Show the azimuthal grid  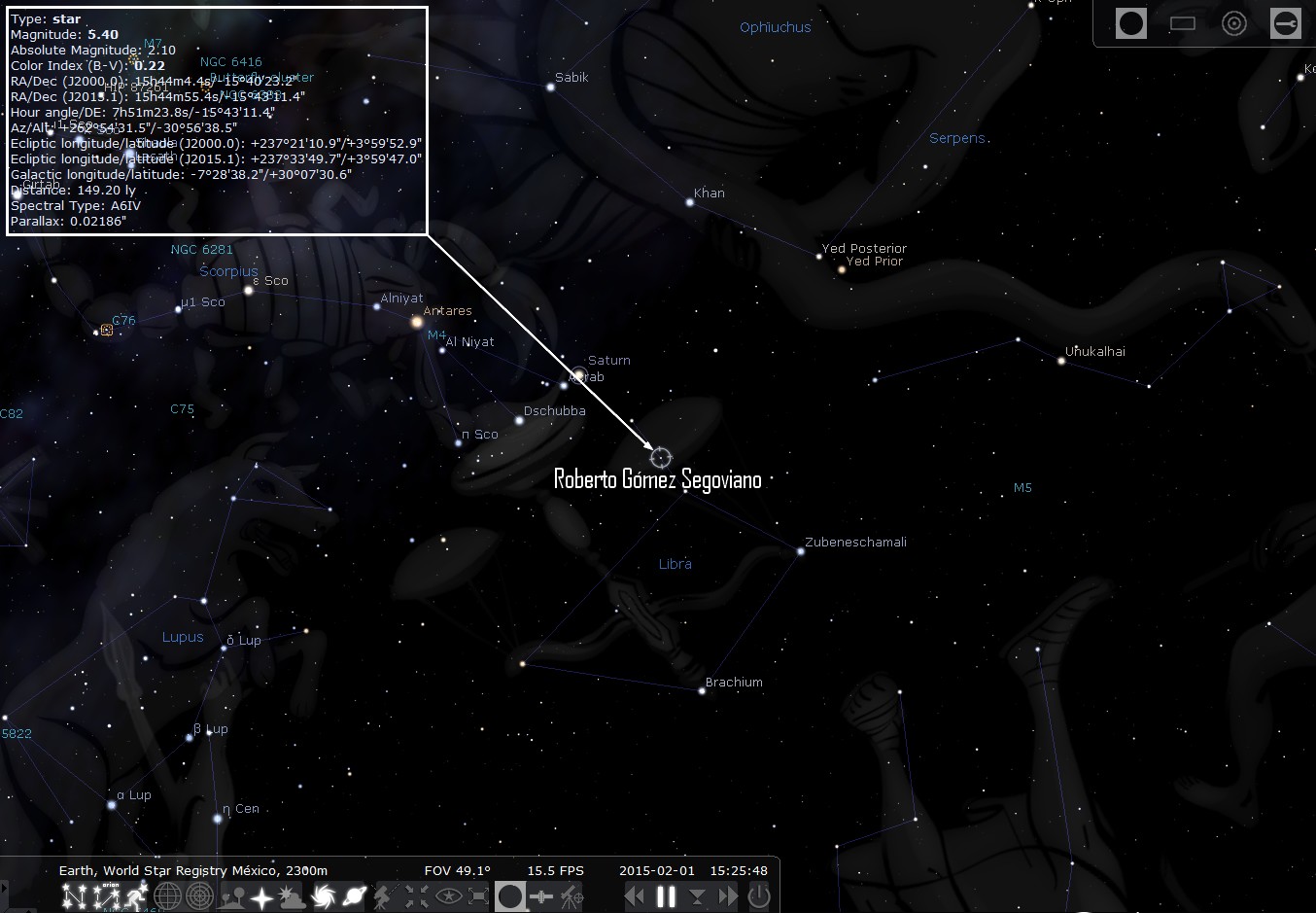(x=199, y=895)
